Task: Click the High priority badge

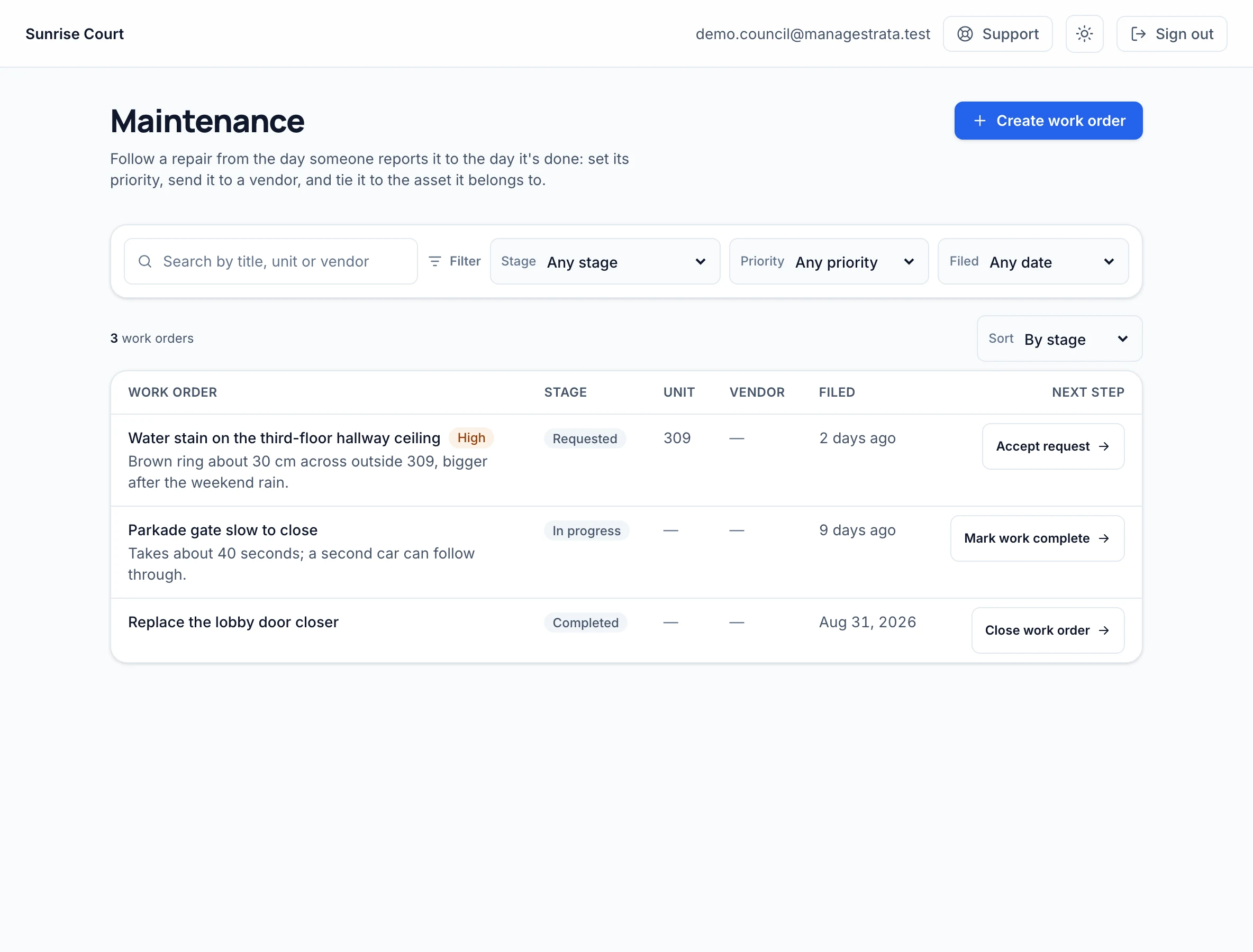Action: tap(471, 438)
